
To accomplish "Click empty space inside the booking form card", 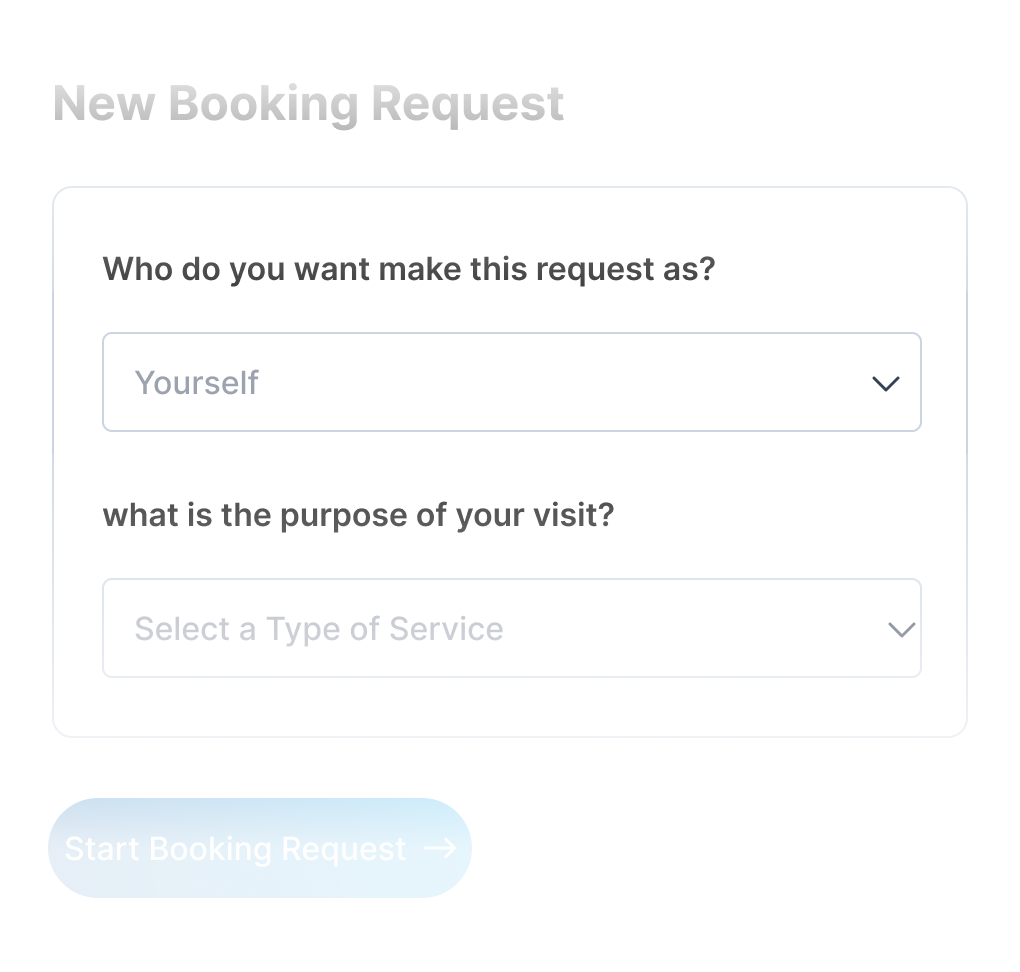I will pos(820,270).
